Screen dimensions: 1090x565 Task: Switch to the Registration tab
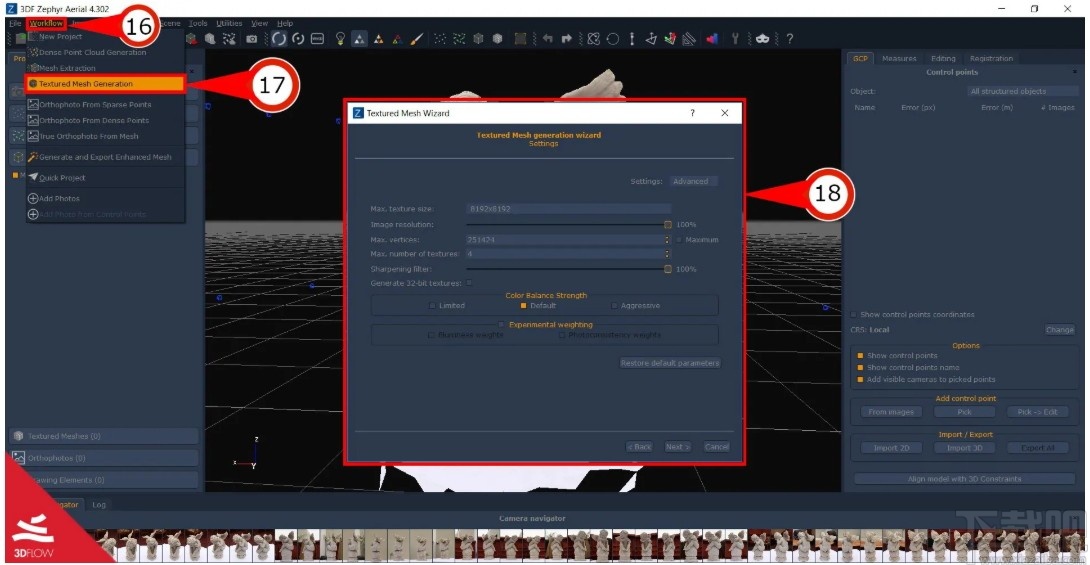tap(991, 58)
